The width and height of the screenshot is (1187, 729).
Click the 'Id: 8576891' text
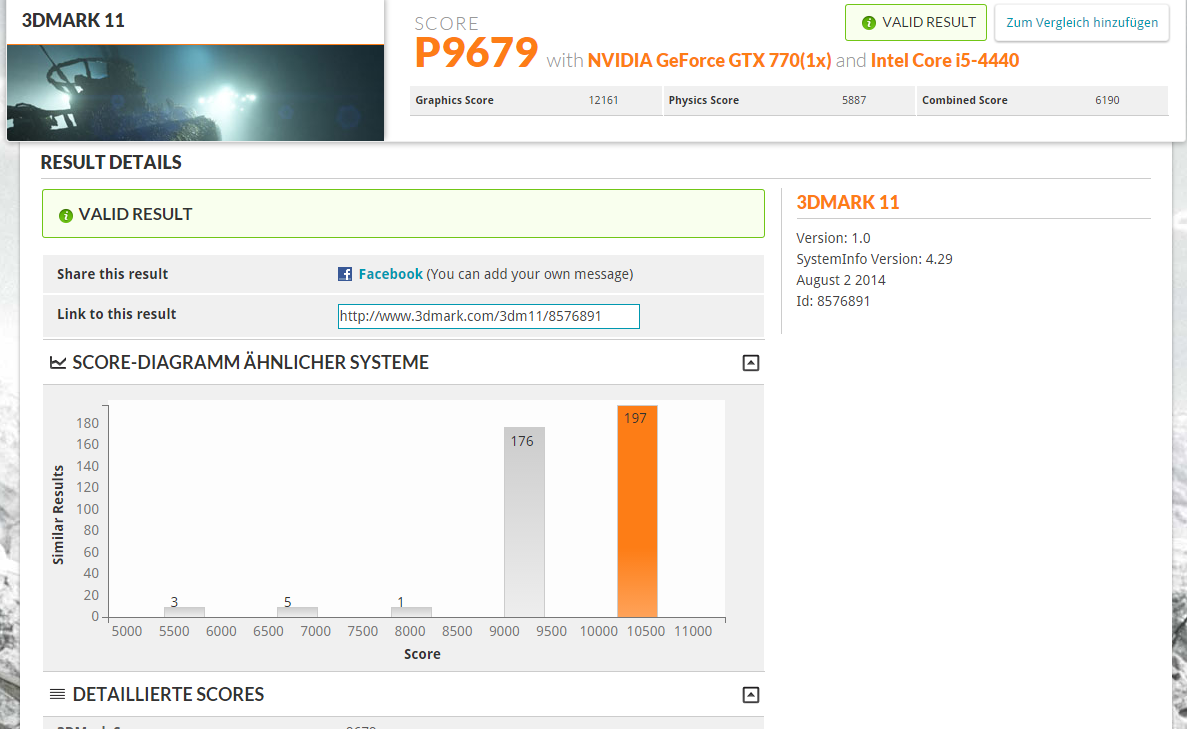pyautogui.click(x=833, y=301)
